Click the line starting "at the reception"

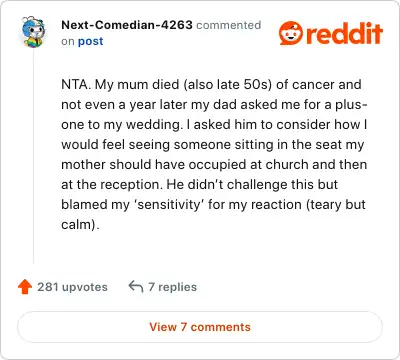[199, 184]
